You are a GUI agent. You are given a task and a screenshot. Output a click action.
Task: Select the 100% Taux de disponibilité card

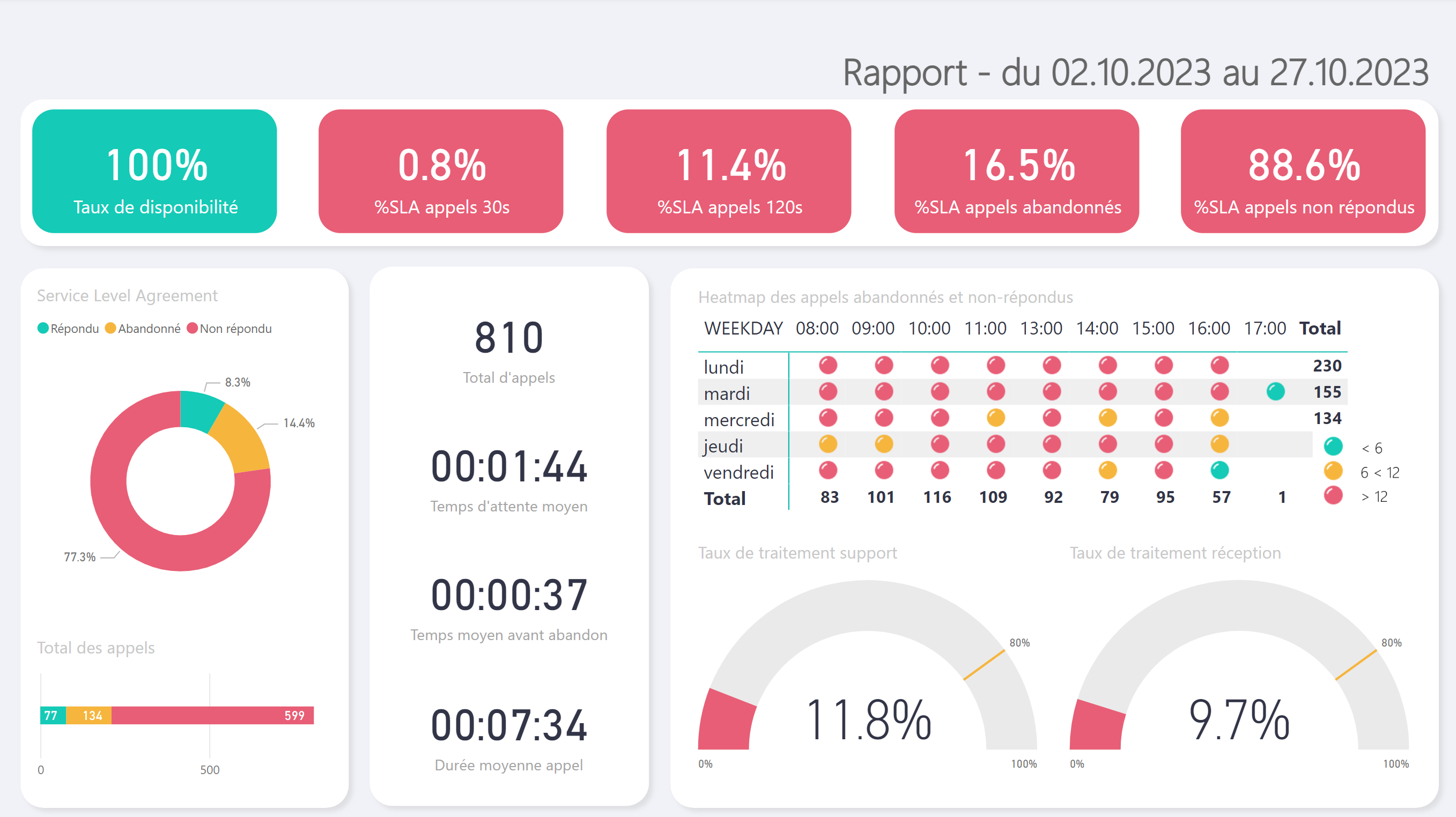coord(154,171)
